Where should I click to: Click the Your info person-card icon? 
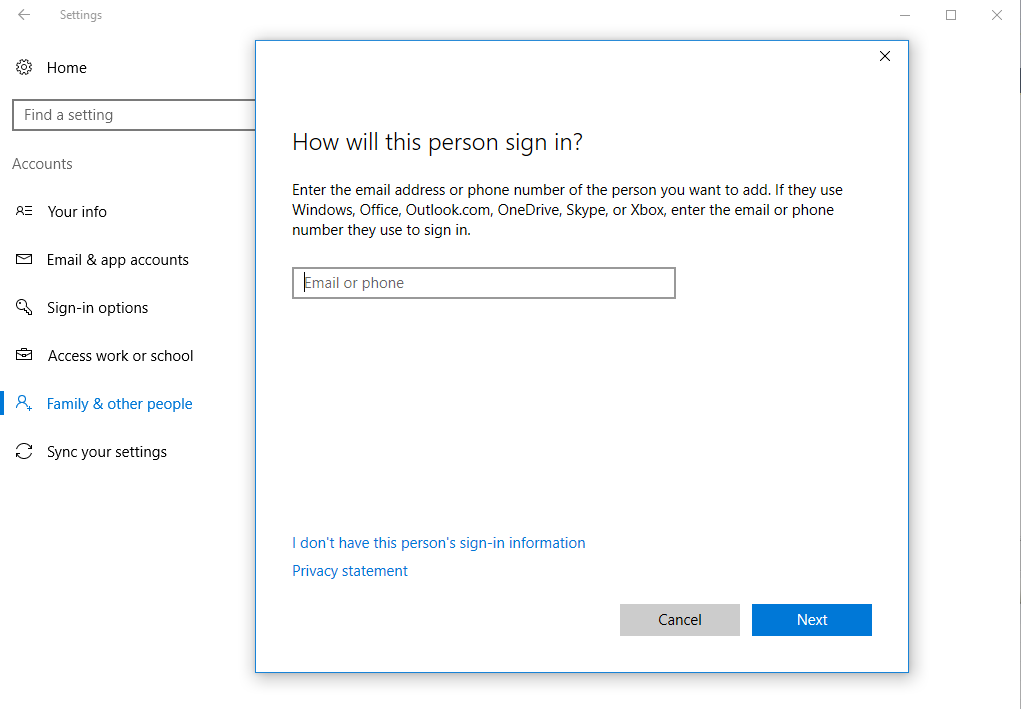pyautogui.click(x=24, y=212)
